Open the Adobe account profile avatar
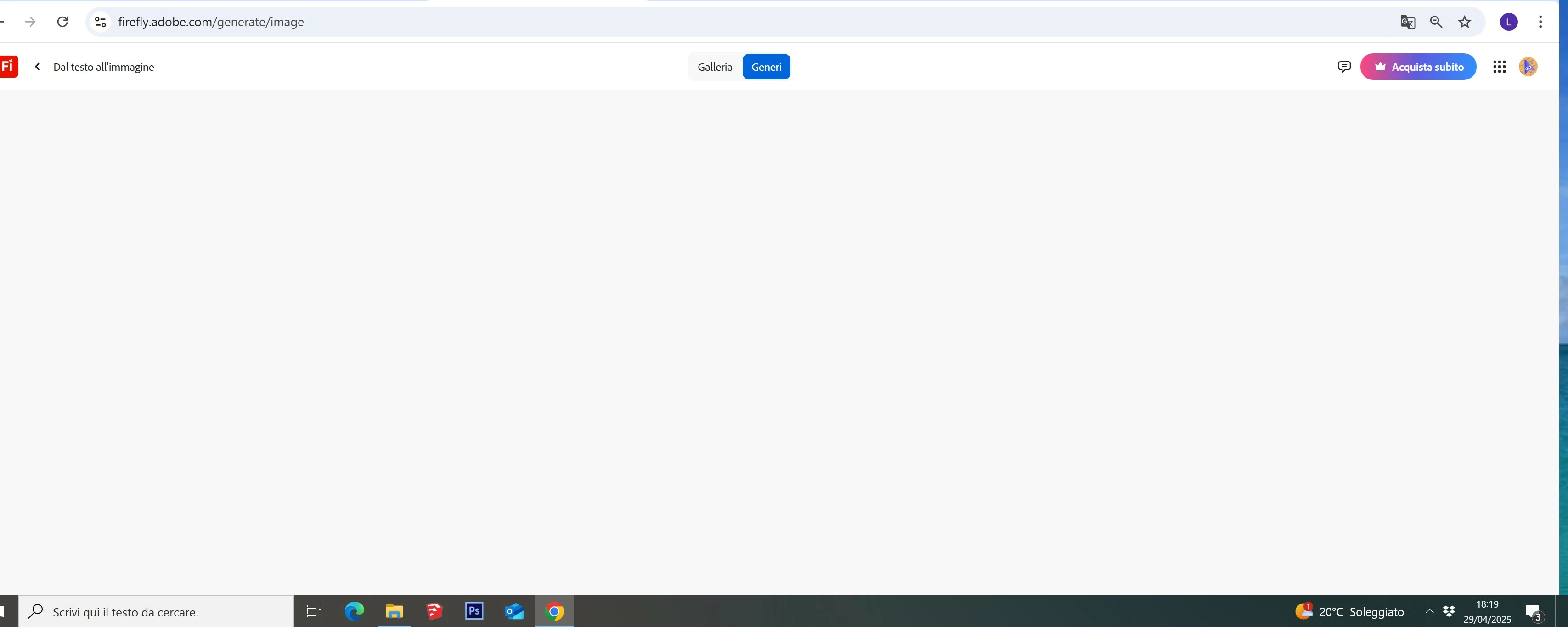This screenshot has width=1568, height=627. pos(1528,66)
